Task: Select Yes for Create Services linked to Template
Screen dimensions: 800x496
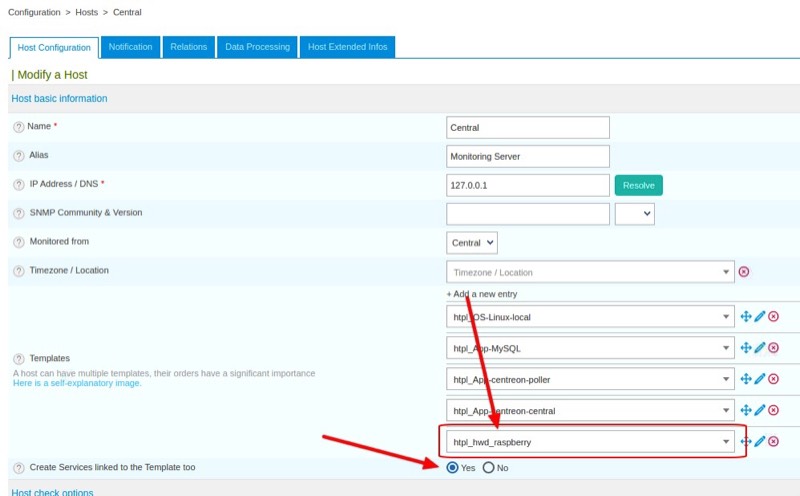Action: tap(453, 467)
